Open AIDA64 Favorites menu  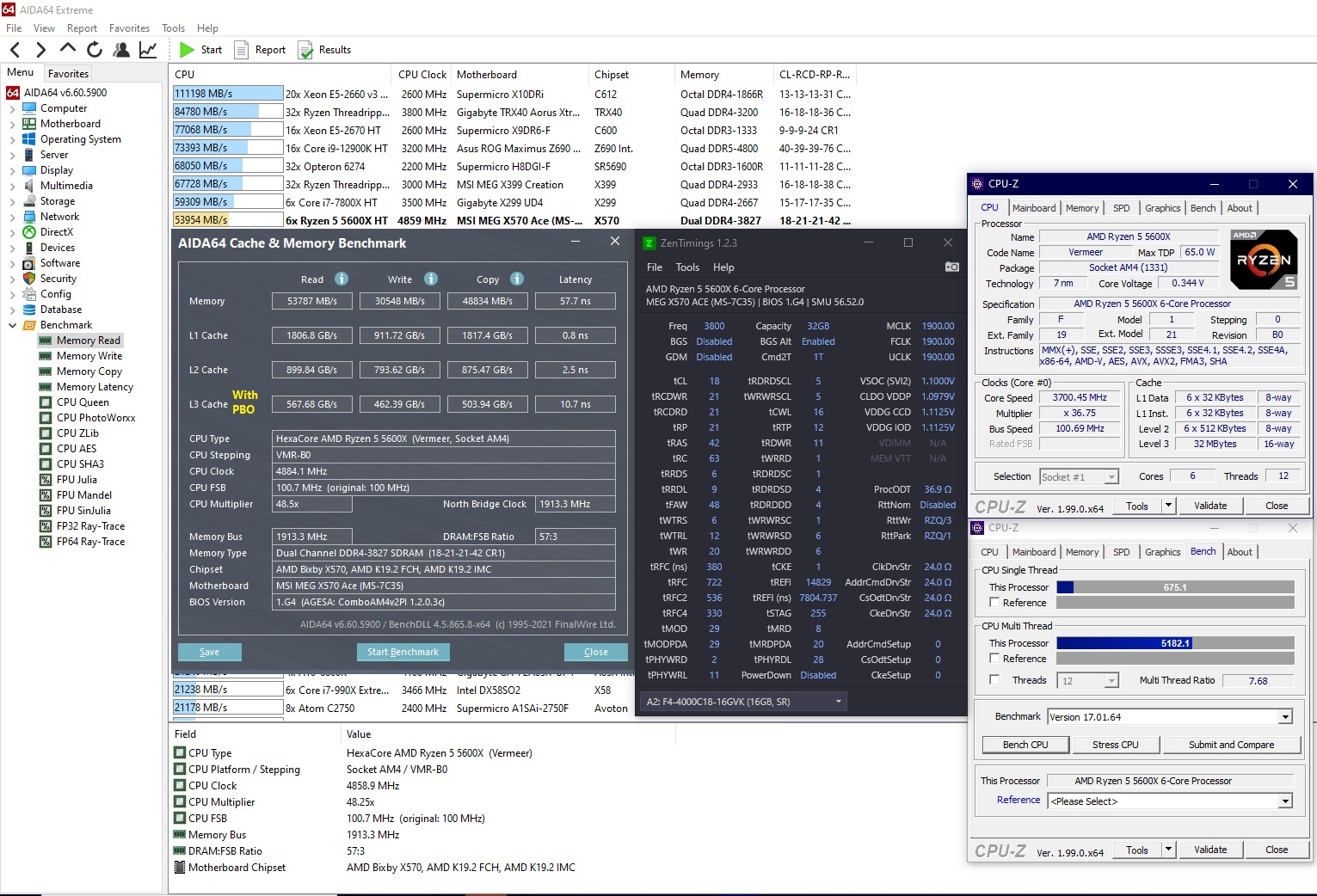(129, 28)
